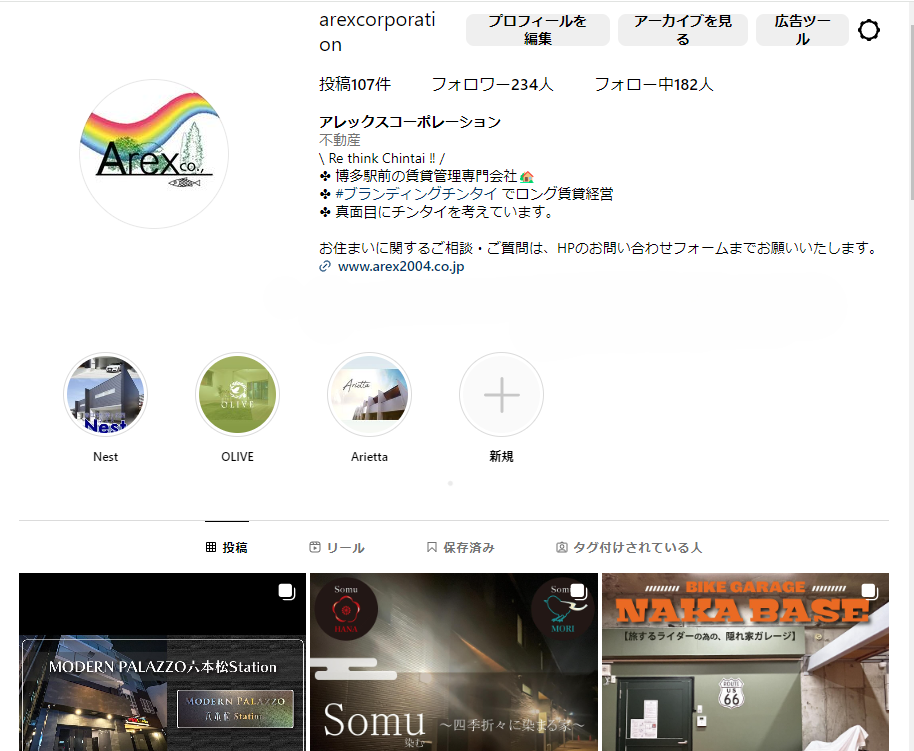Screen dimensions: 914x751
Task: Click the Arex profile picture
Action: click(x=154, y=154)
